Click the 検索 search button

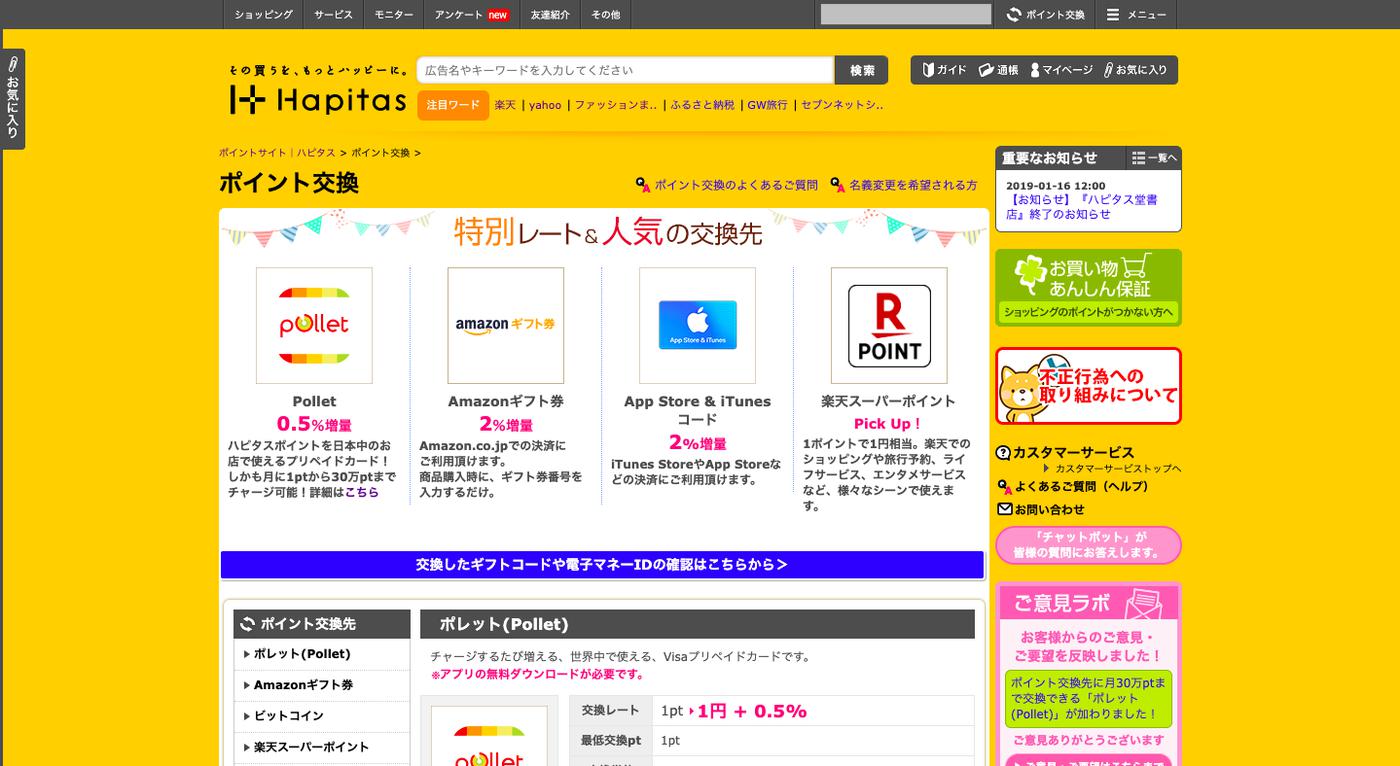pyautogui.click(x=862, y=70)
